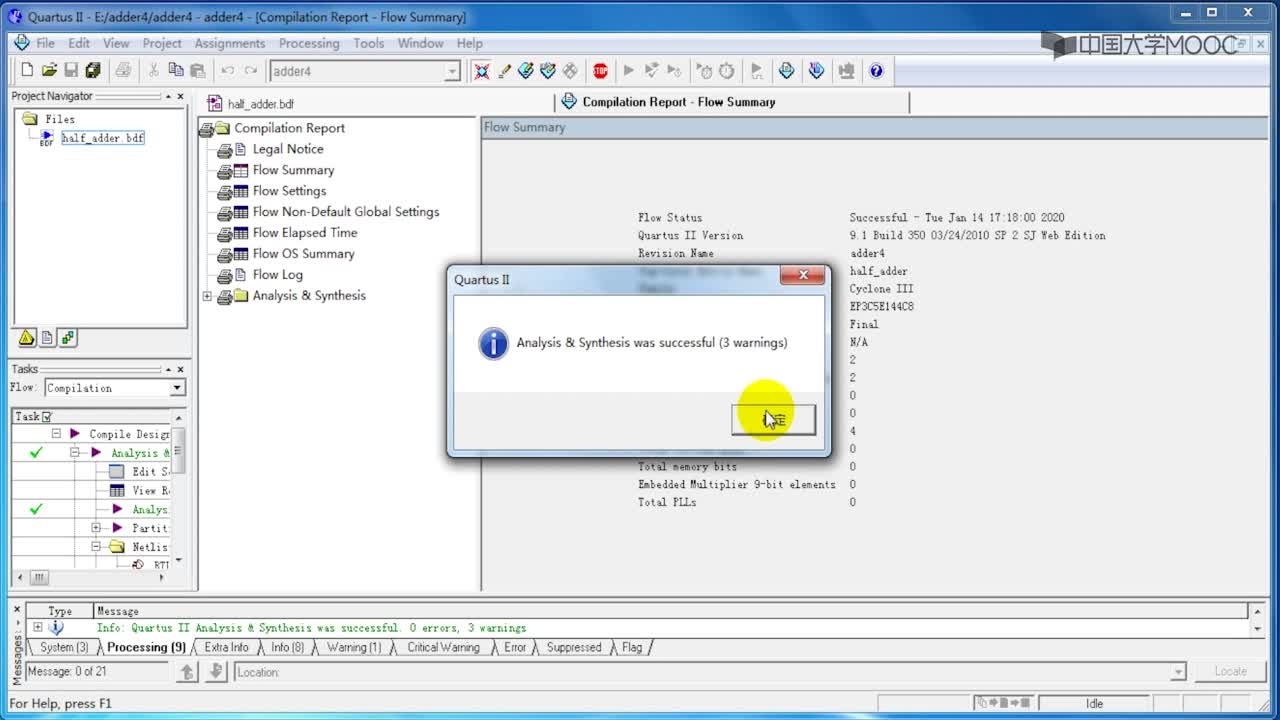Screen dimensions: 1280x720
Task: Switch to the Critical Warning messages tab
Action: 443,647
